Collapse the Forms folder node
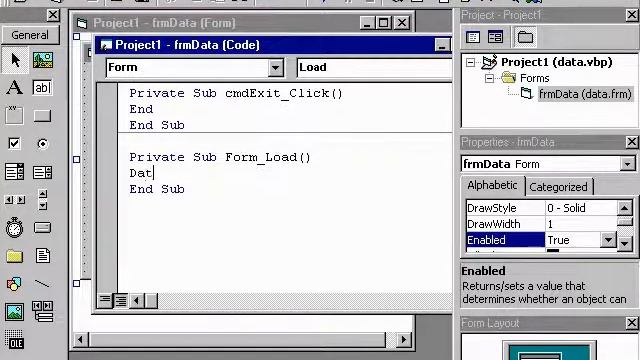Image resolution: width=640 pixels, height=360 pixels. pyautogui.click(x=489, y=78)
